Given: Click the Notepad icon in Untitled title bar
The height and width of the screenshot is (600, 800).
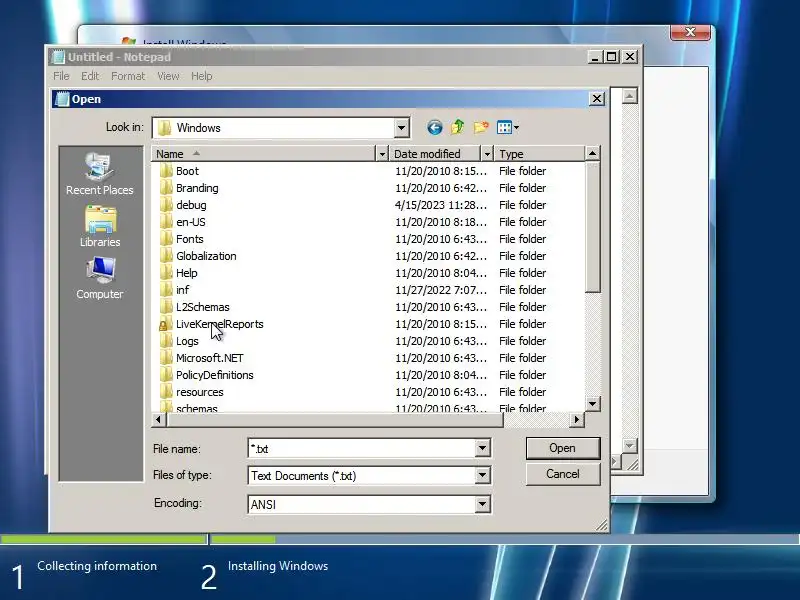Looking at the screenshot, I should (x=58, y=57).
